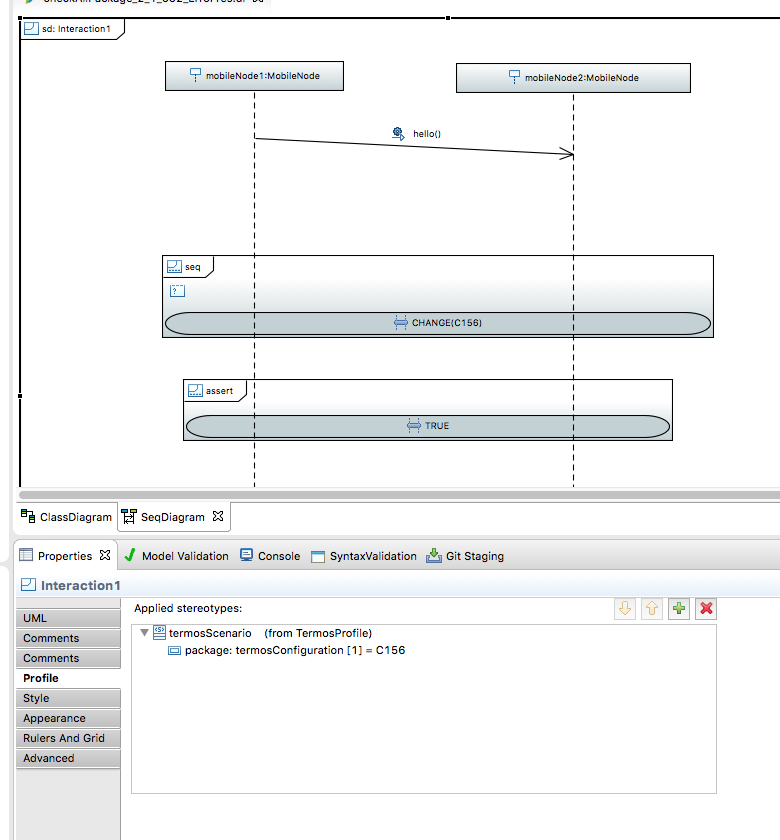
Task: Click the diagram horizontal scrollbar
Action: pyautogui.click(x=399, y=494)
